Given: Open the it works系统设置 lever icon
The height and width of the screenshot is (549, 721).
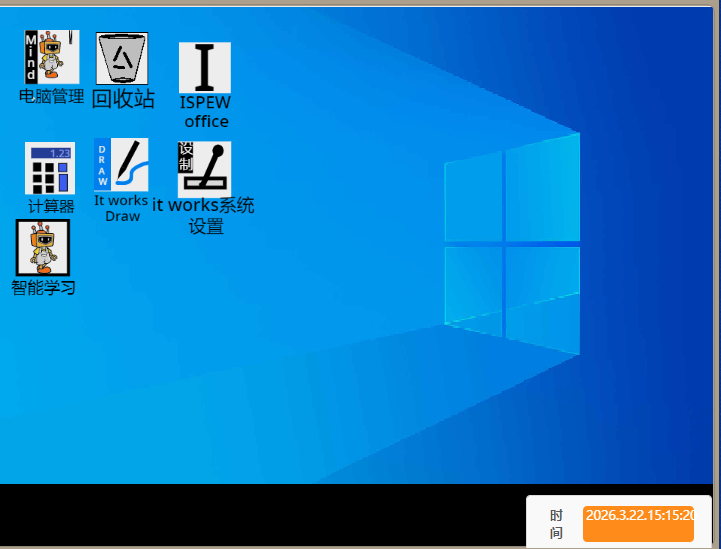Looking at the screenshot, I should point(204,168).
